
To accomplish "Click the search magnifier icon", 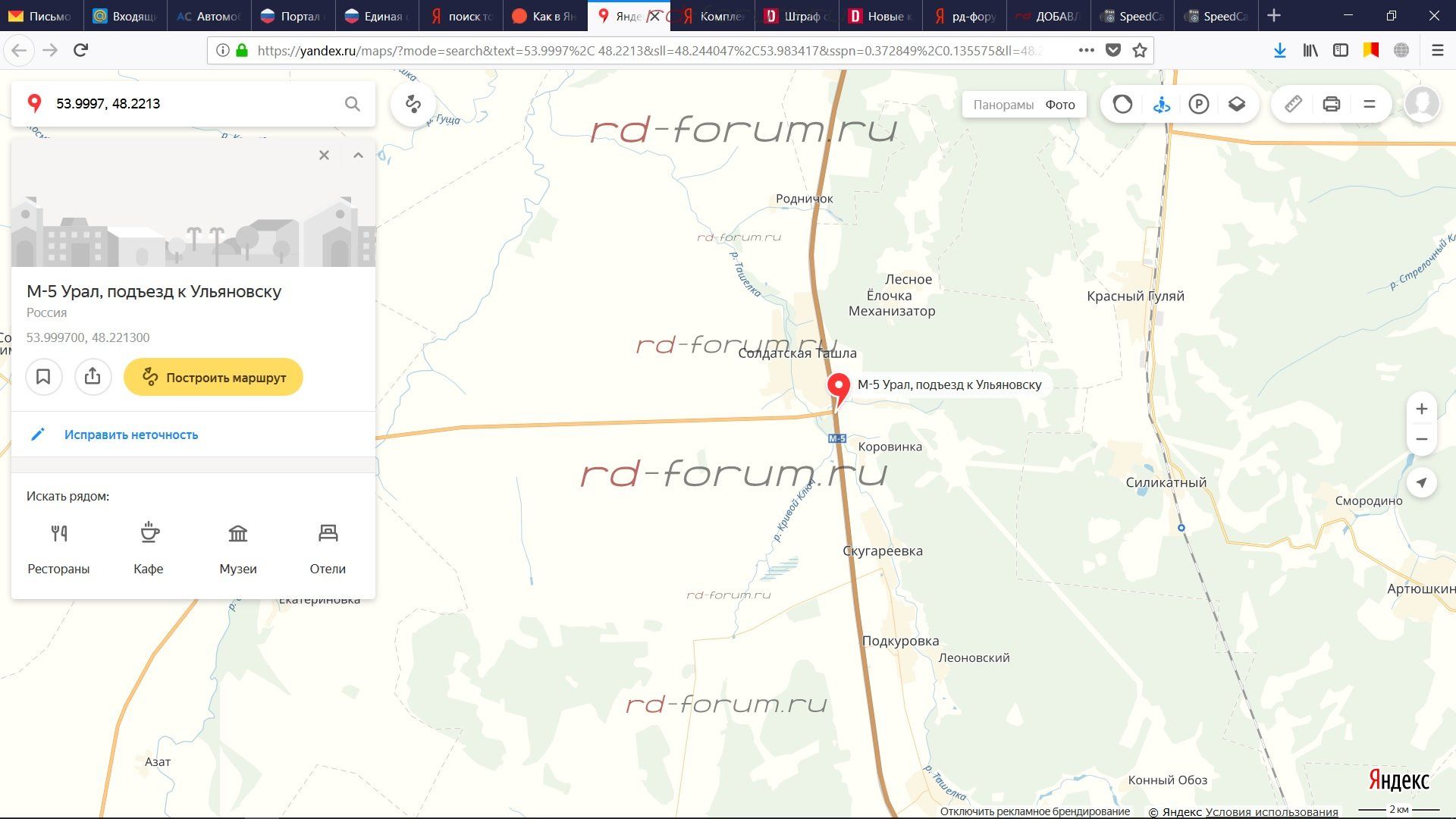I will point(352,104).
